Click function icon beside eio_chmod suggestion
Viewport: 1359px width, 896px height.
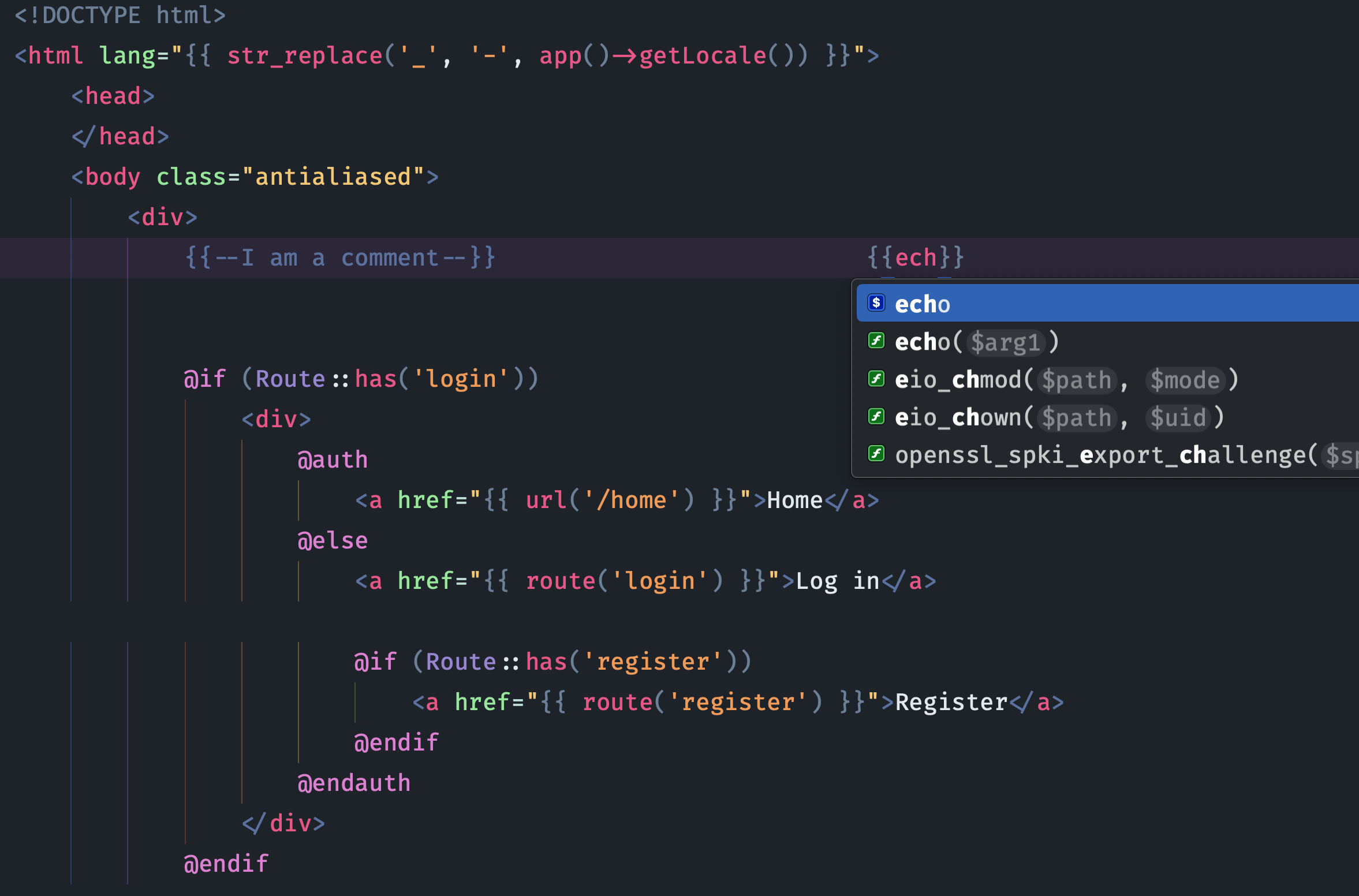pyautogui.click(x=876, y=379)
